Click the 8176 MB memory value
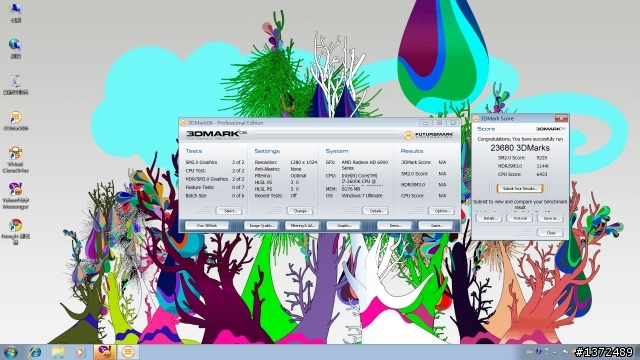 coord(351,189)
